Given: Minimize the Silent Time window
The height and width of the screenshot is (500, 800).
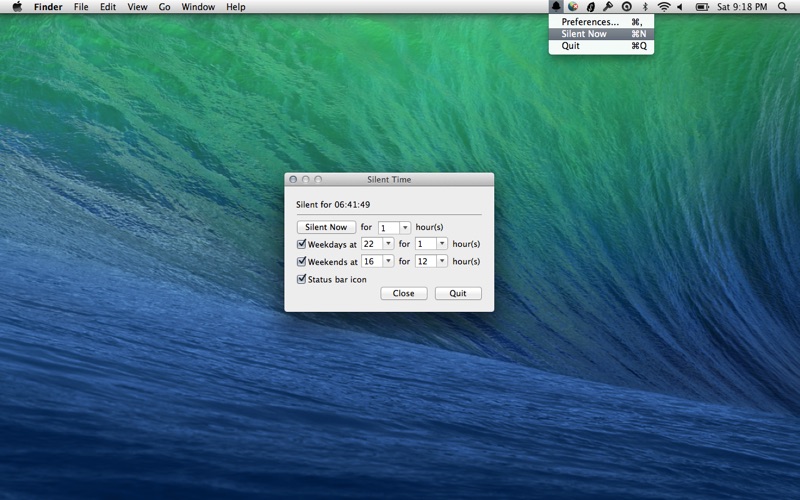Looking at the screenshot, I should (x=306, y=180).
